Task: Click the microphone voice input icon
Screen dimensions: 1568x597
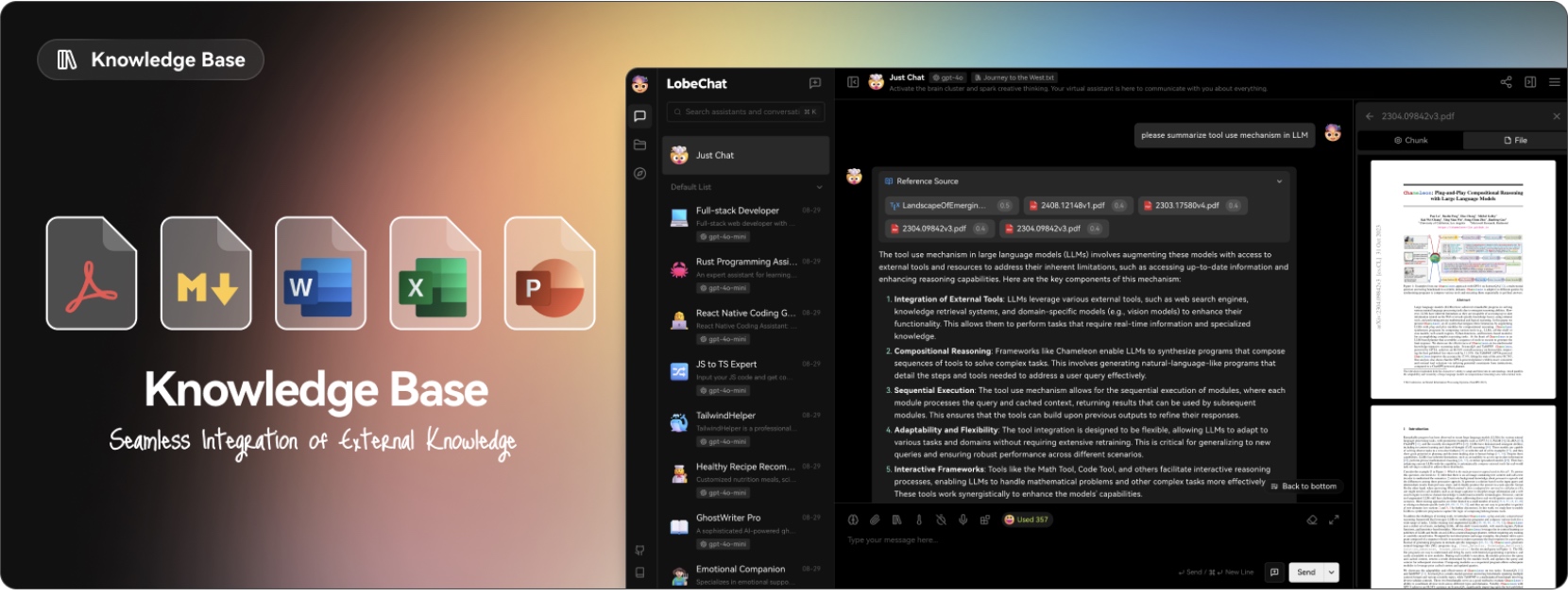Action: tap(963, 520)
